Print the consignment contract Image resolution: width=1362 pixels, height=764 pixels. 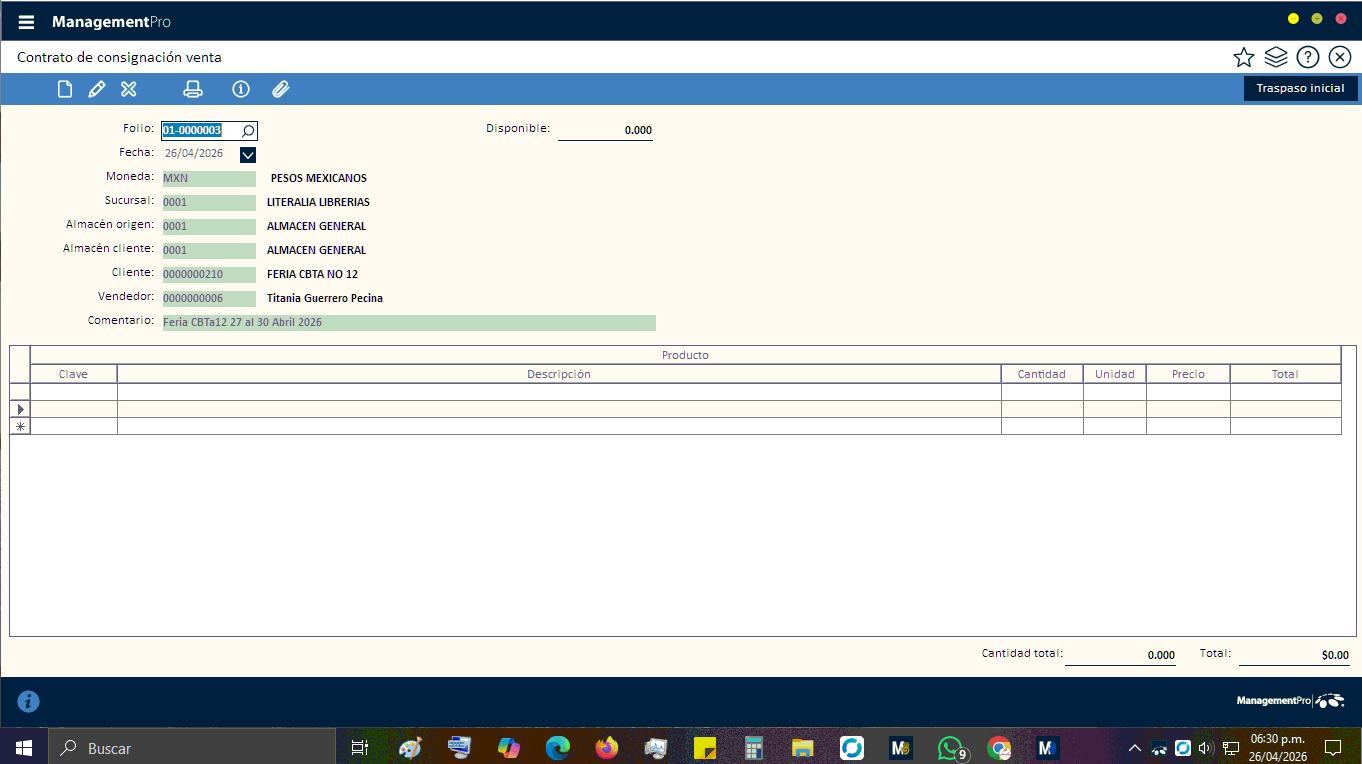[193, 90]
